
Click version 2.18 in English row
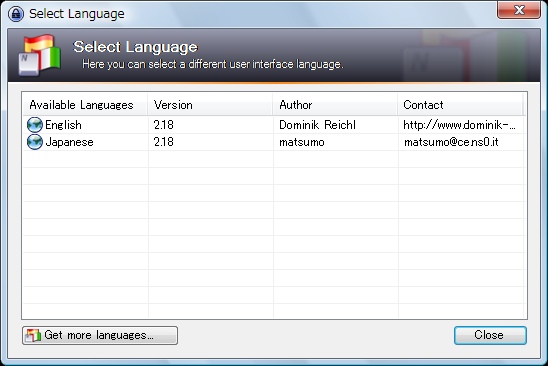click(x=164, y=125)
